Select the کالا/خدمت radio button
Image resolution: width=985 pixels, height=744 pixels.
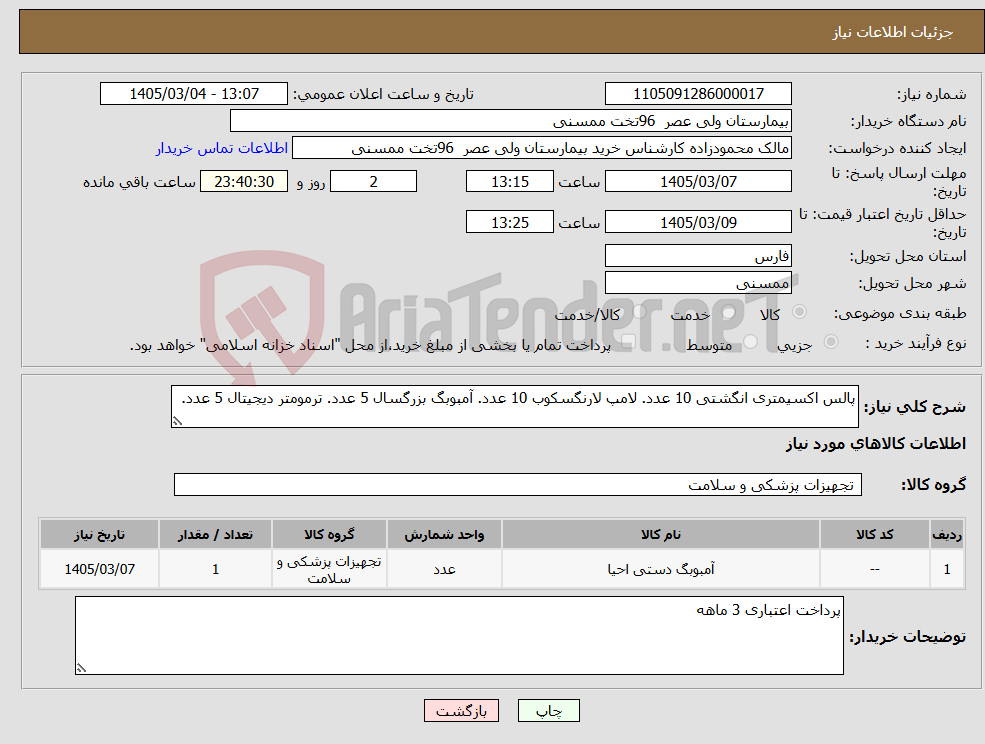click(x=639, y=312)
